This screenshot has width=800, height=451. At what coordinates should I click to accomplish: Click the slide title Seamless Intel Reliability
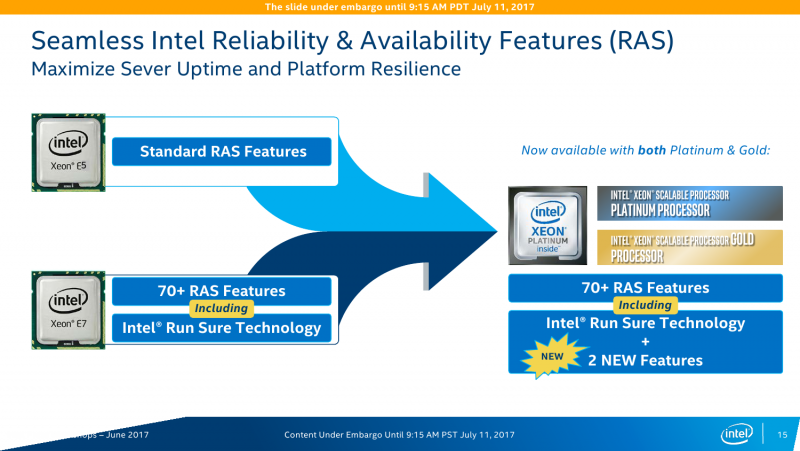pos(353,41)
